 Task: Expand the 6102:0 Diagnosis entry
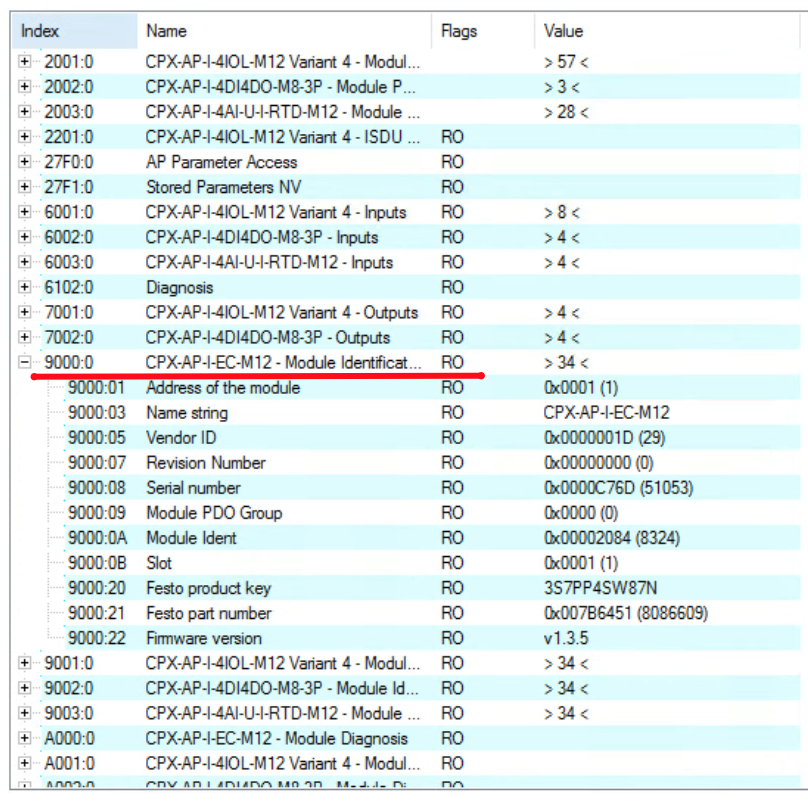point(24,287)
